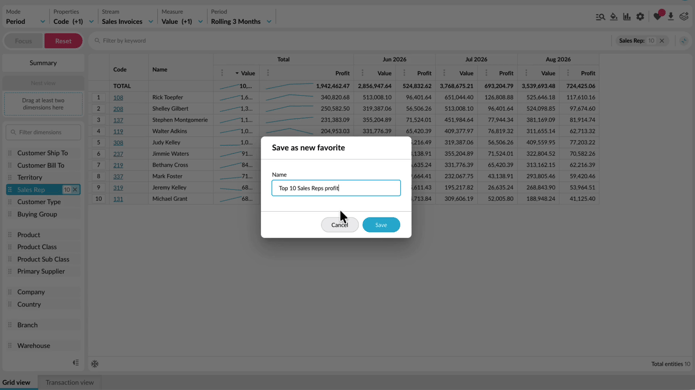
Task: Open column menu dots for Jun 2026 Value
Action: coord(362,73)
